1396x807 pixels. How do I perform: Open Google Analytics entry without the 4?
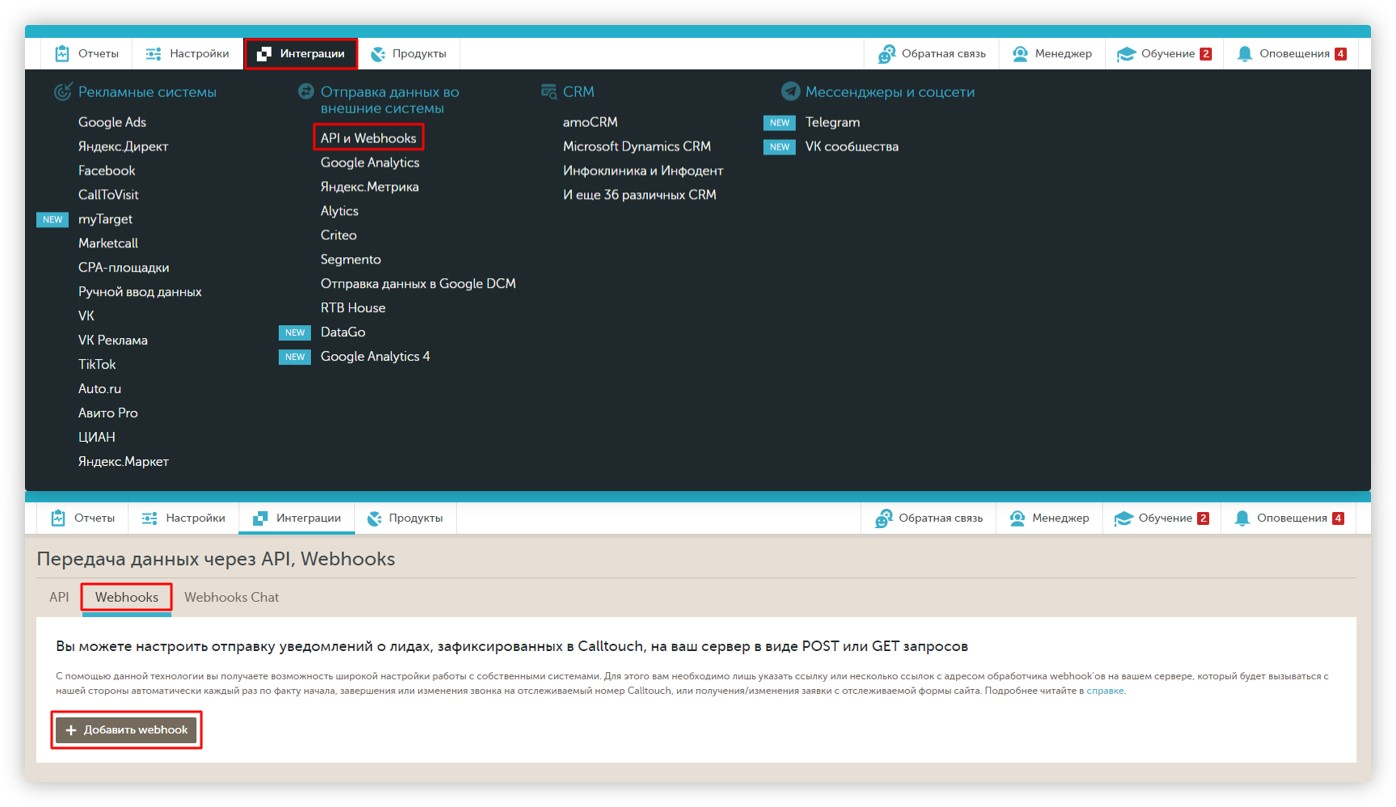(x=370, y=163)
